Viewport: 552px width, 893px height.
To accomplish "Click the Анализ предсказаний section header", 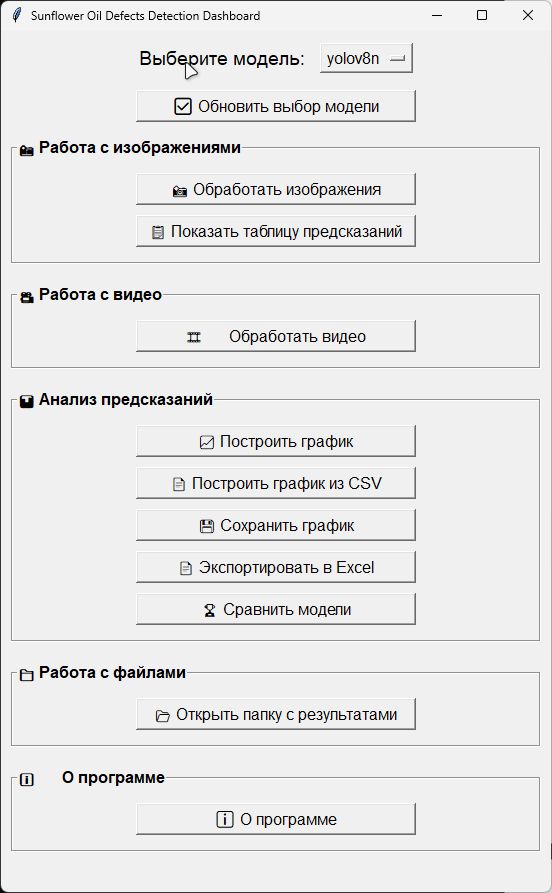I will click(x=125, y=399).
